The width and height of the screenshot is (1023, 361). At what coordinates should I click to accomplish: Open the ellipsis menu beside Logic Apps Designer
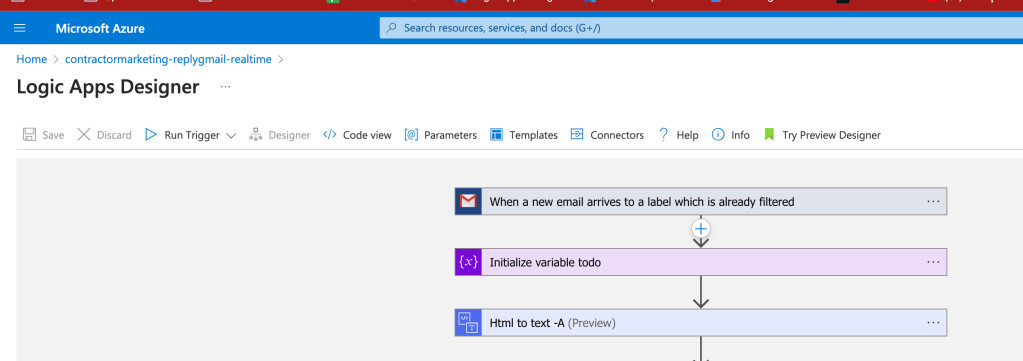point(225,87)
